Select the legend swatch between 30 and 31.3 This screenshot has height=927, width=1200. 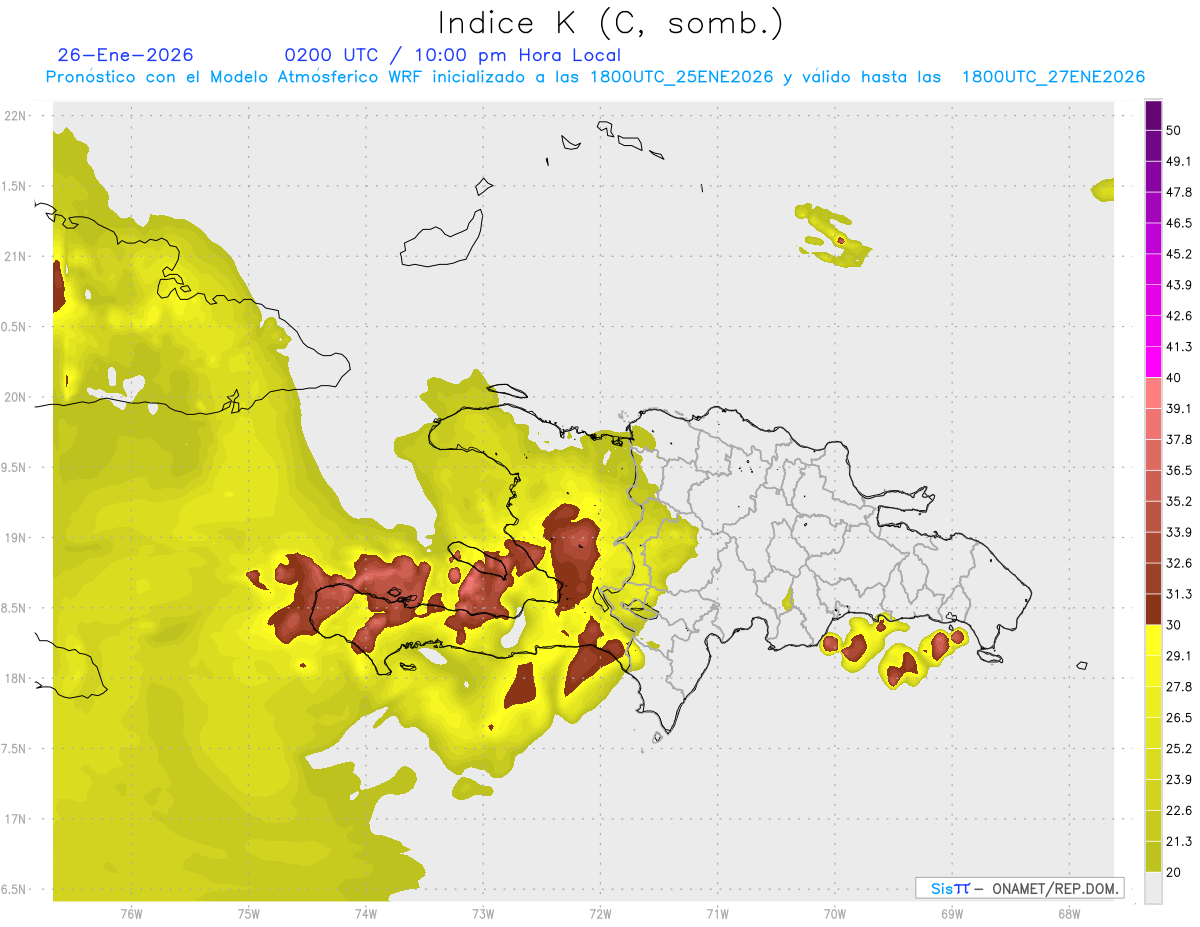(x=1153, y=609)
